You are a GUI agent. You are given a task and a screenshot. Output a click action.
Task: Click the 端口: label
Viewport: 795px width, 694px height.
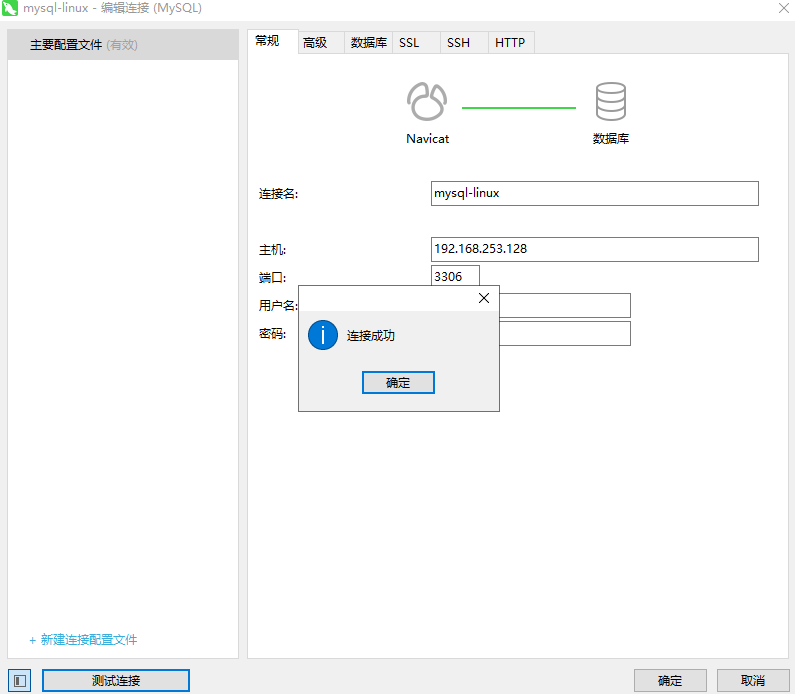[272, 278]
